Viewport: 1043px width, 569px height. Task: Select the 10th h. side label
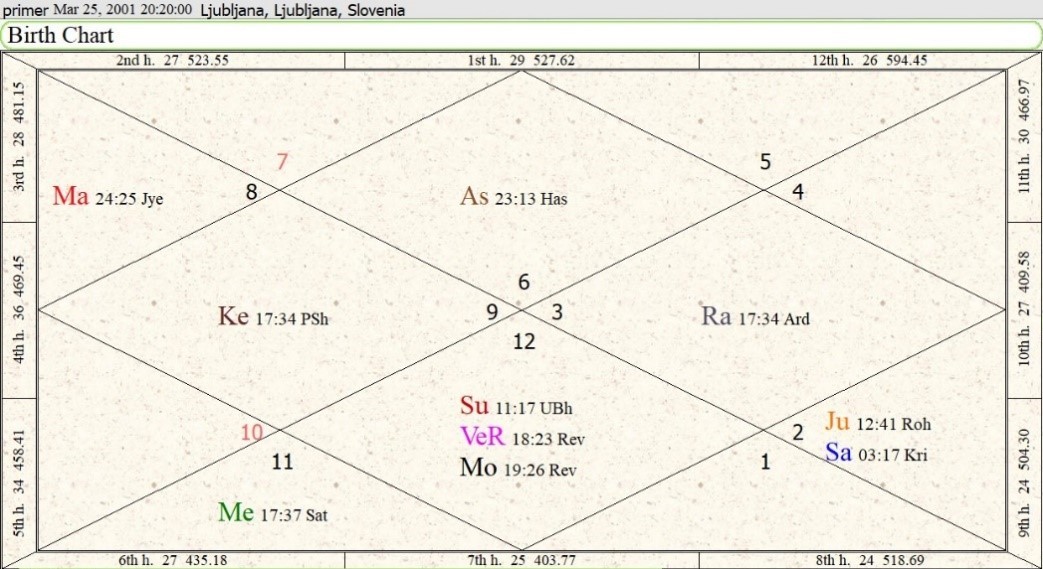pos(1022,310)
